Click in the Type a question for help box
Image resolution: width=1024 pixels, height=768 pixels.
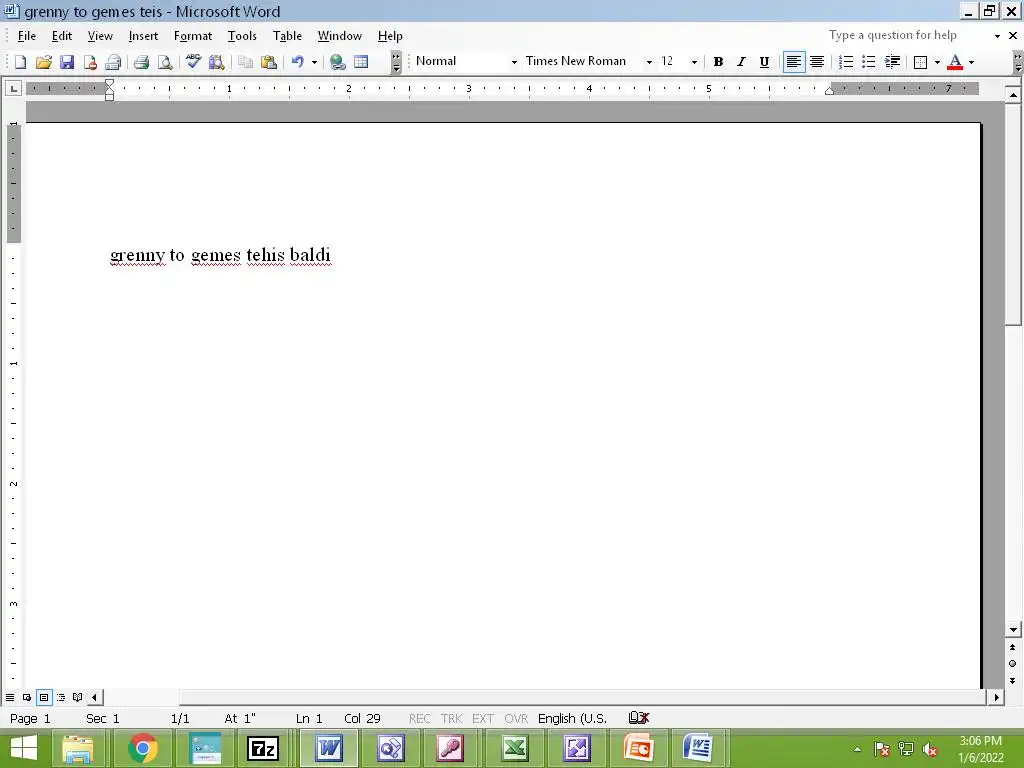906,36
